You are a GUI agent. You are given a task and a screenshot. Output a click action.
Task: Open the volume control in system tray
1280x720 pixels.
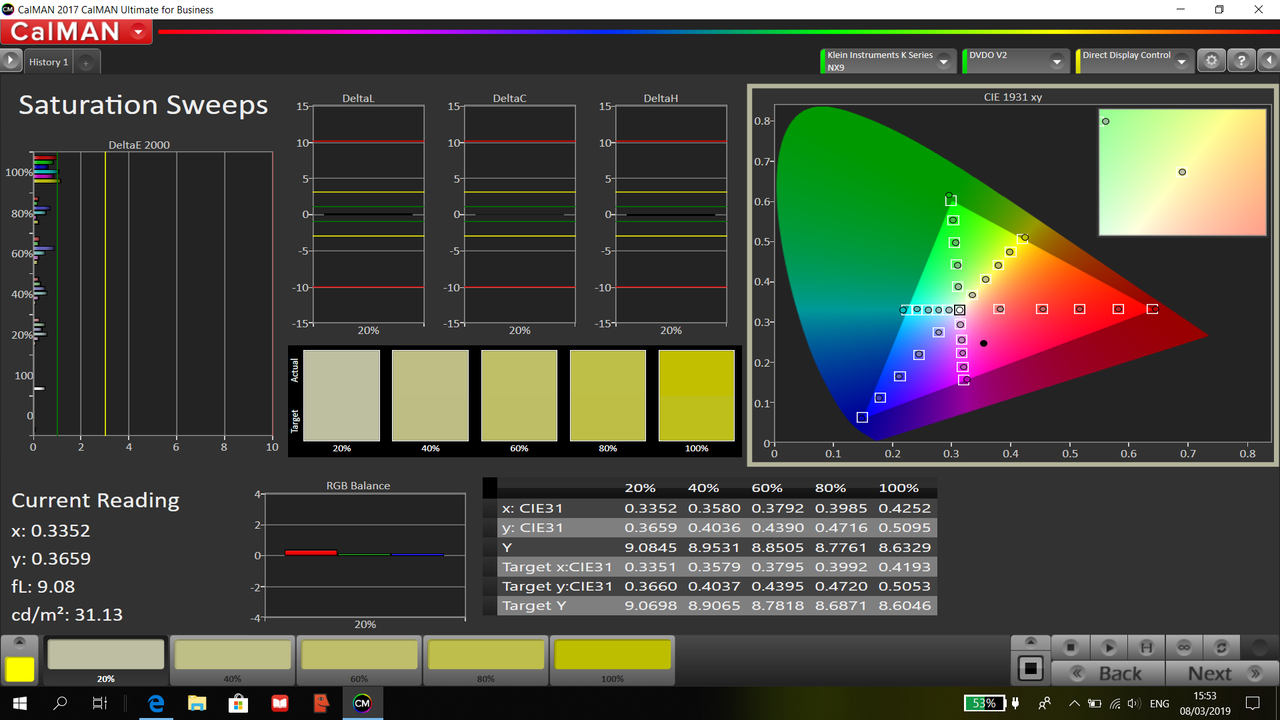1135,703
